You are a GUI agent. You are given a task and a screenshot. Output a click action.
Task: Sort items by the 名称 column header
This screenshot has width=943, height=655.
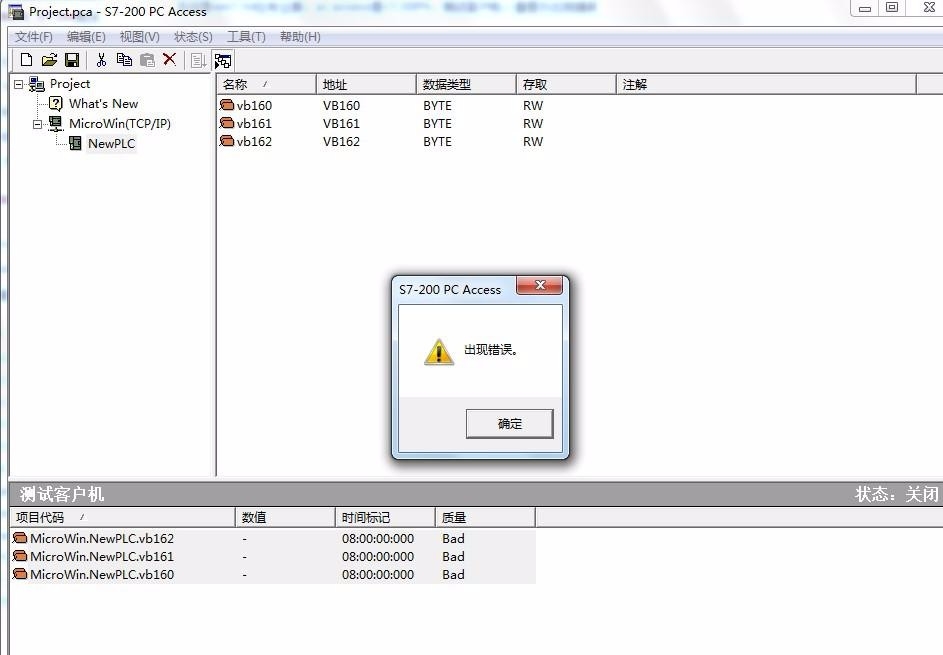tap(266, 84)
